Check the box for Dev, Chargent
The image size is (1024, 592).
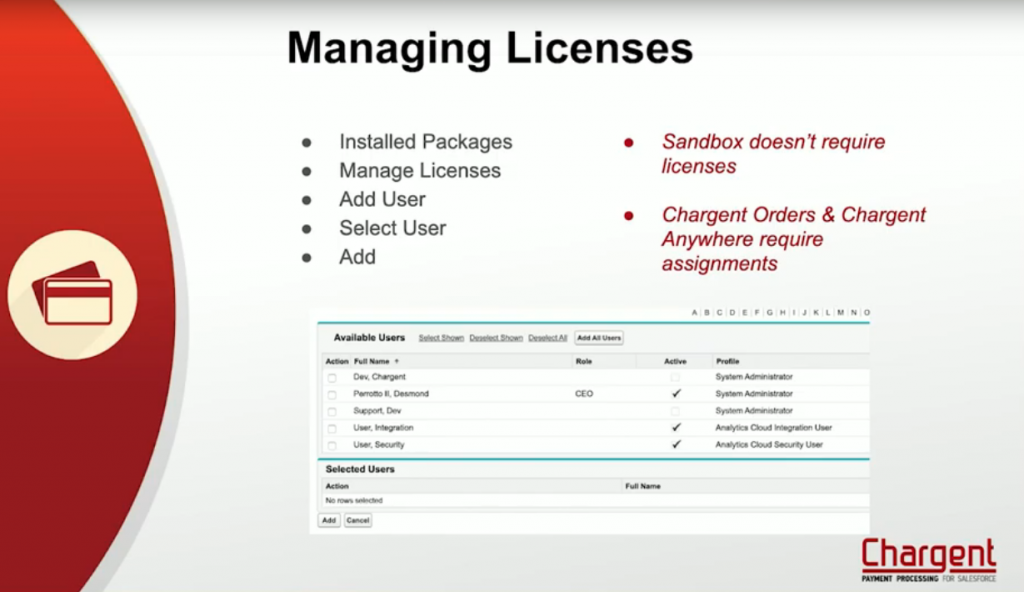[332, 378]
